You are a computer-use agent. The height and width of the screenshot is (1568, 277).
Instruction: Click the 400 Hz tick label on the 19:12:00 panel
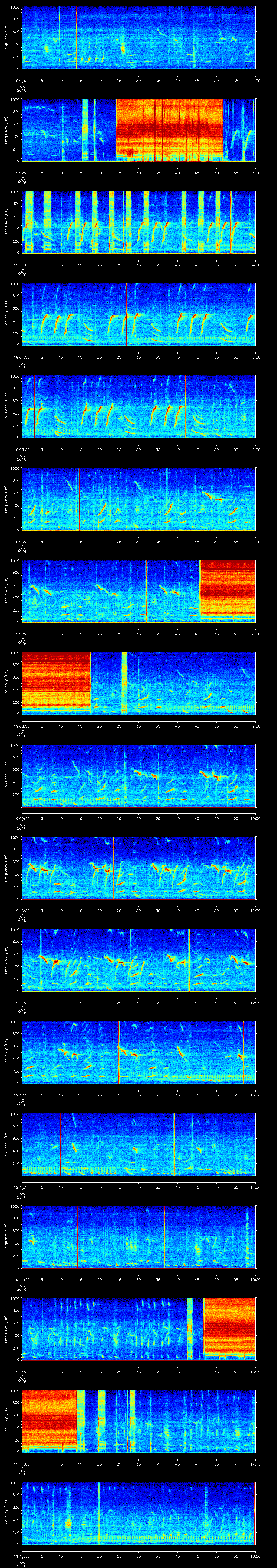coord(16,1060)
